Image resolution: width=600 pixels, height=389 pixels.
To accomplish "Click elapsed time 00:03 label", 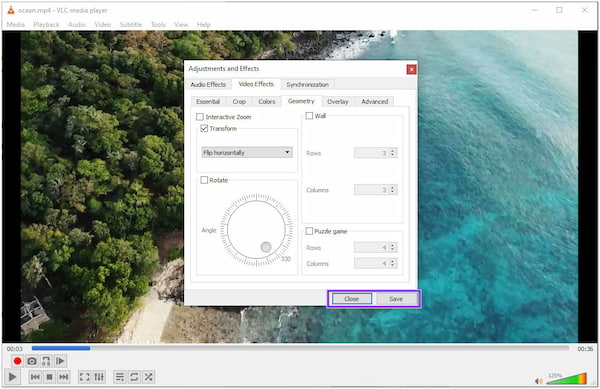I will coord(15,348).
